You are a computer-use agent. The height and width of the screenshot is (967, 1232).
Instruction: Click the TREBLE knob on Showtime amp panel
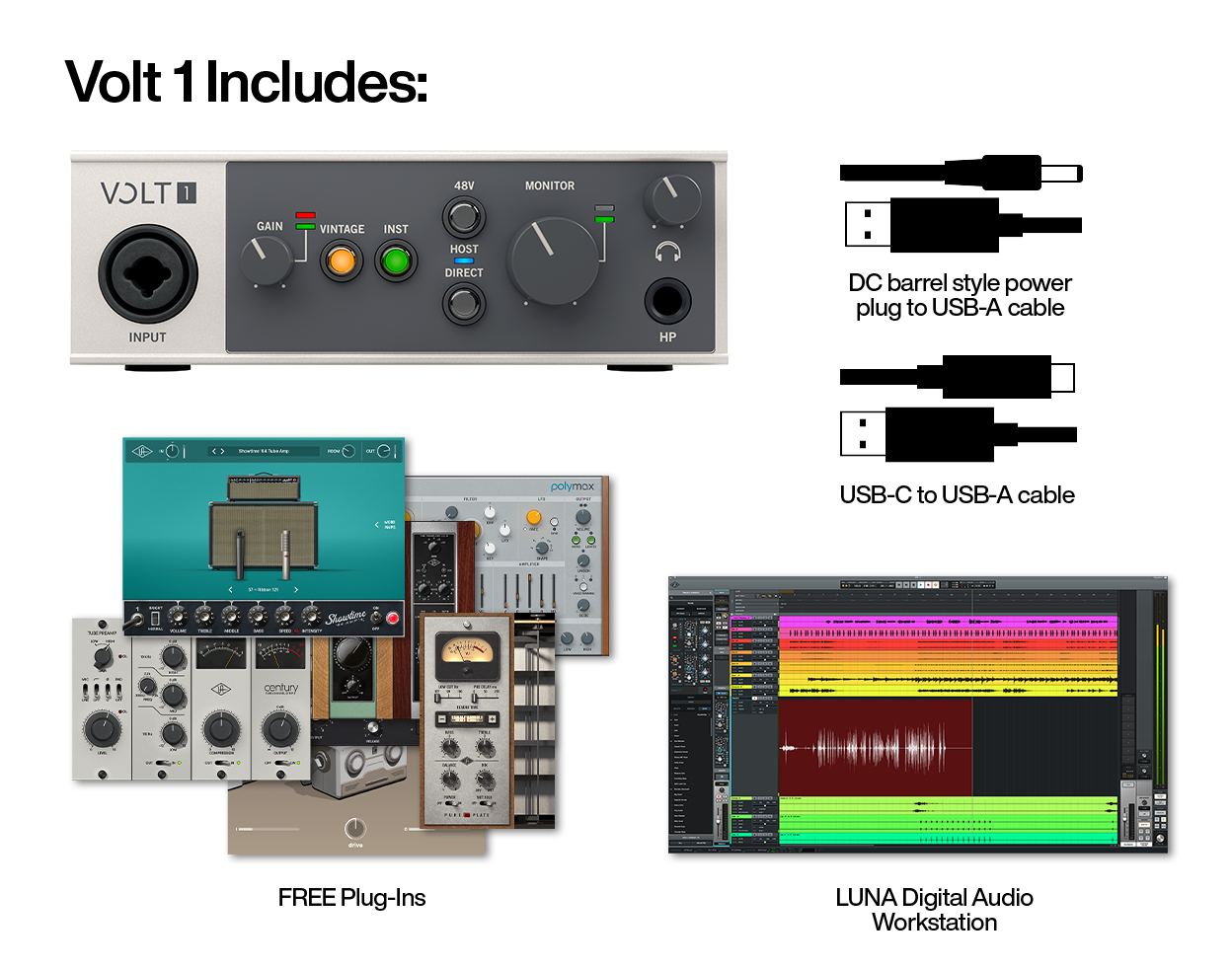pyautogui.click(x=204, y=617)
